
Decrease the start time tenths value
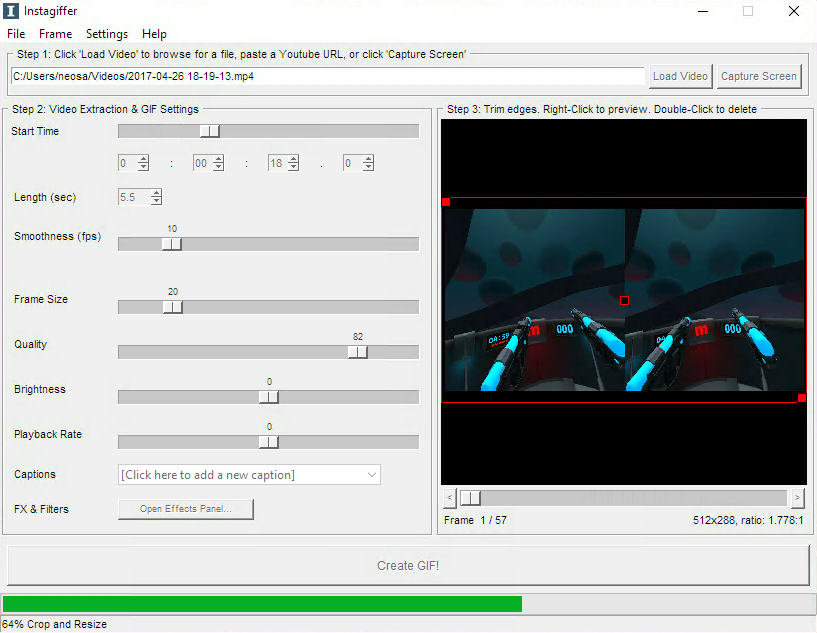pos(368,167)
